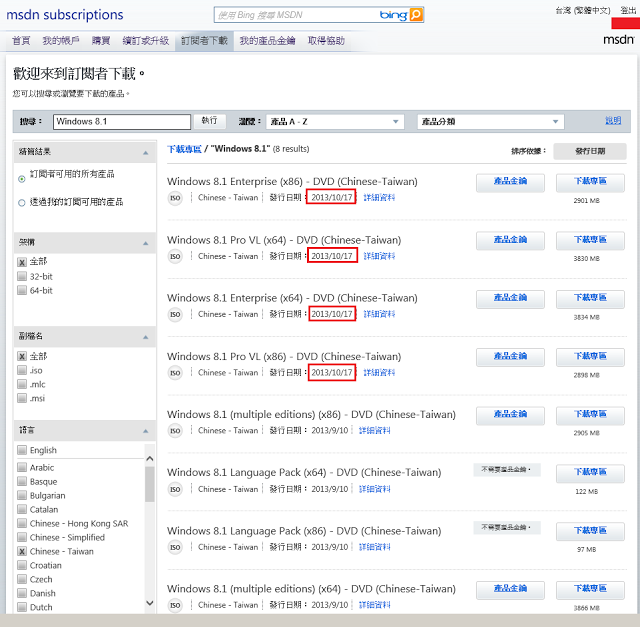
Task: Check the 32-bit architecture checkbox
Action: pyautogui.click(x=22, y=276)
